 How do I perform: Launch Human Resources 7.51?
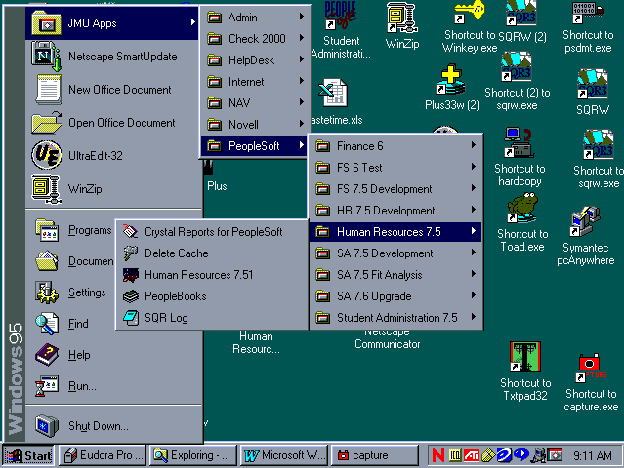(213, 275)
